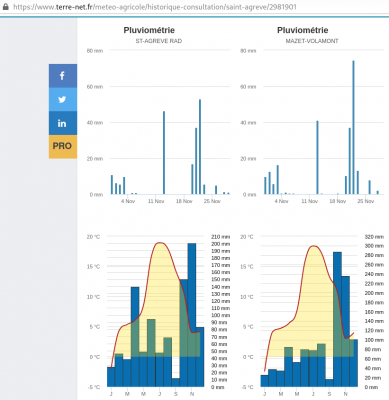Click the tallest monthly bar in right climate chart
Screen dimensions: 389x400
pos(337,319)
